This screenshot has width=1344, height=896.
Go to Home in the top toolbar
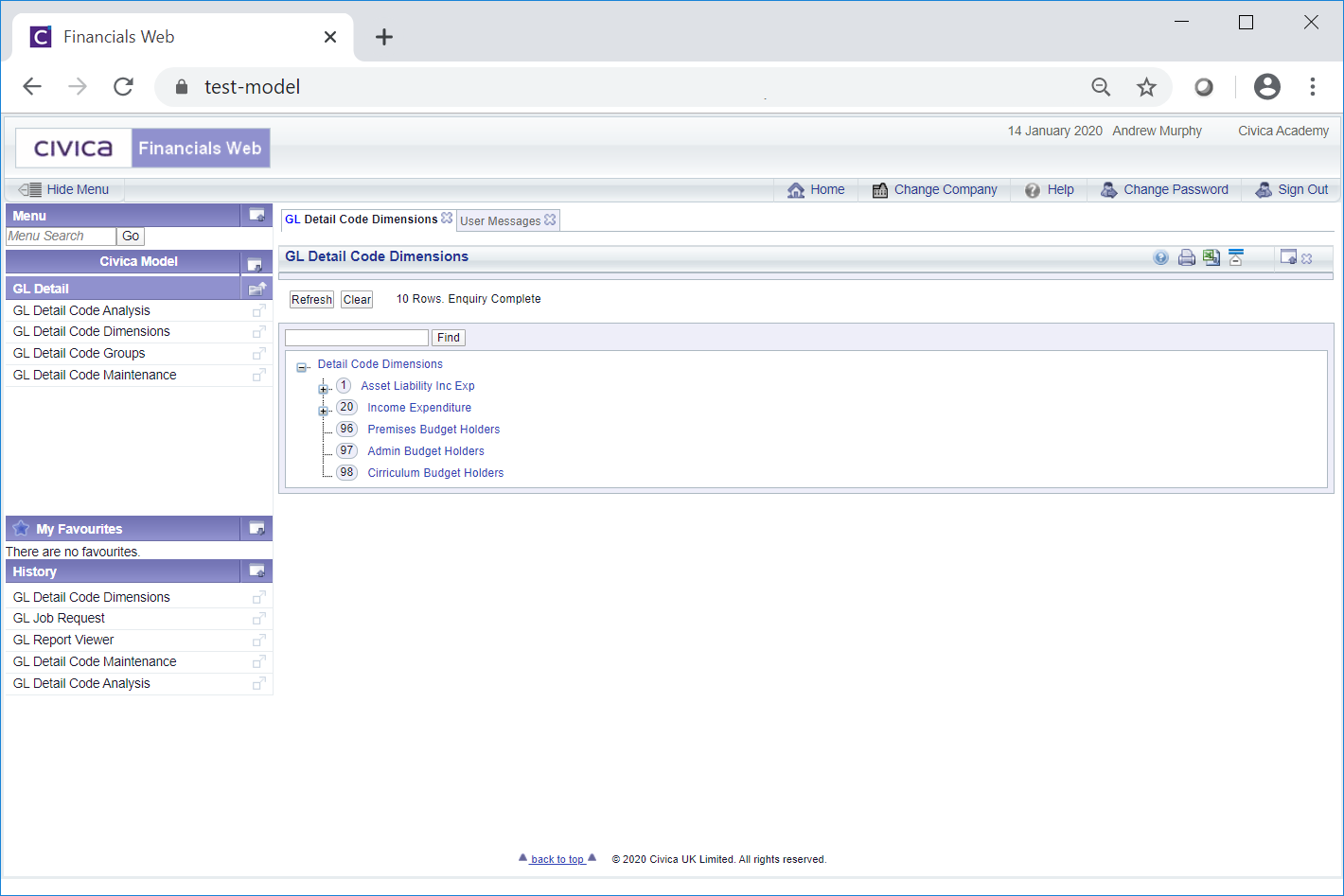816,189
